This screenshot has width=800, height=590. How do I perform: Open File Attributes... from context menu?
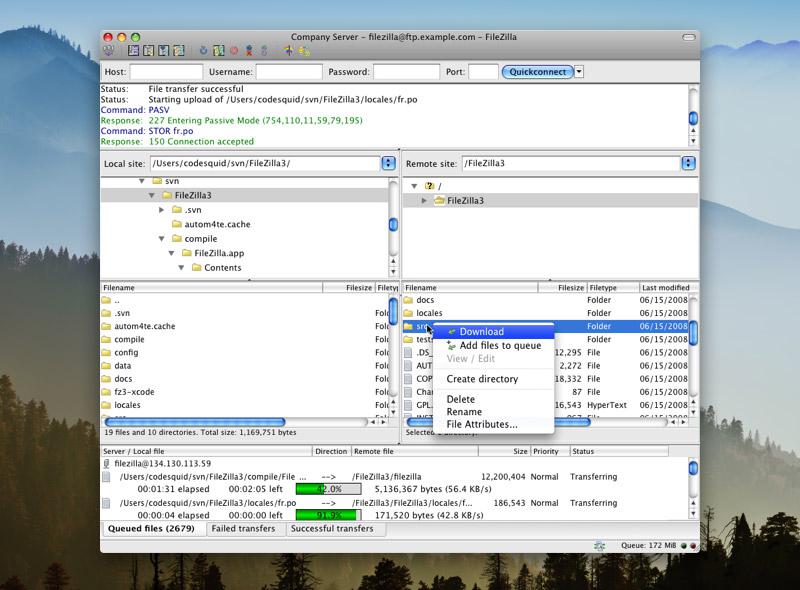click(493, 425)
